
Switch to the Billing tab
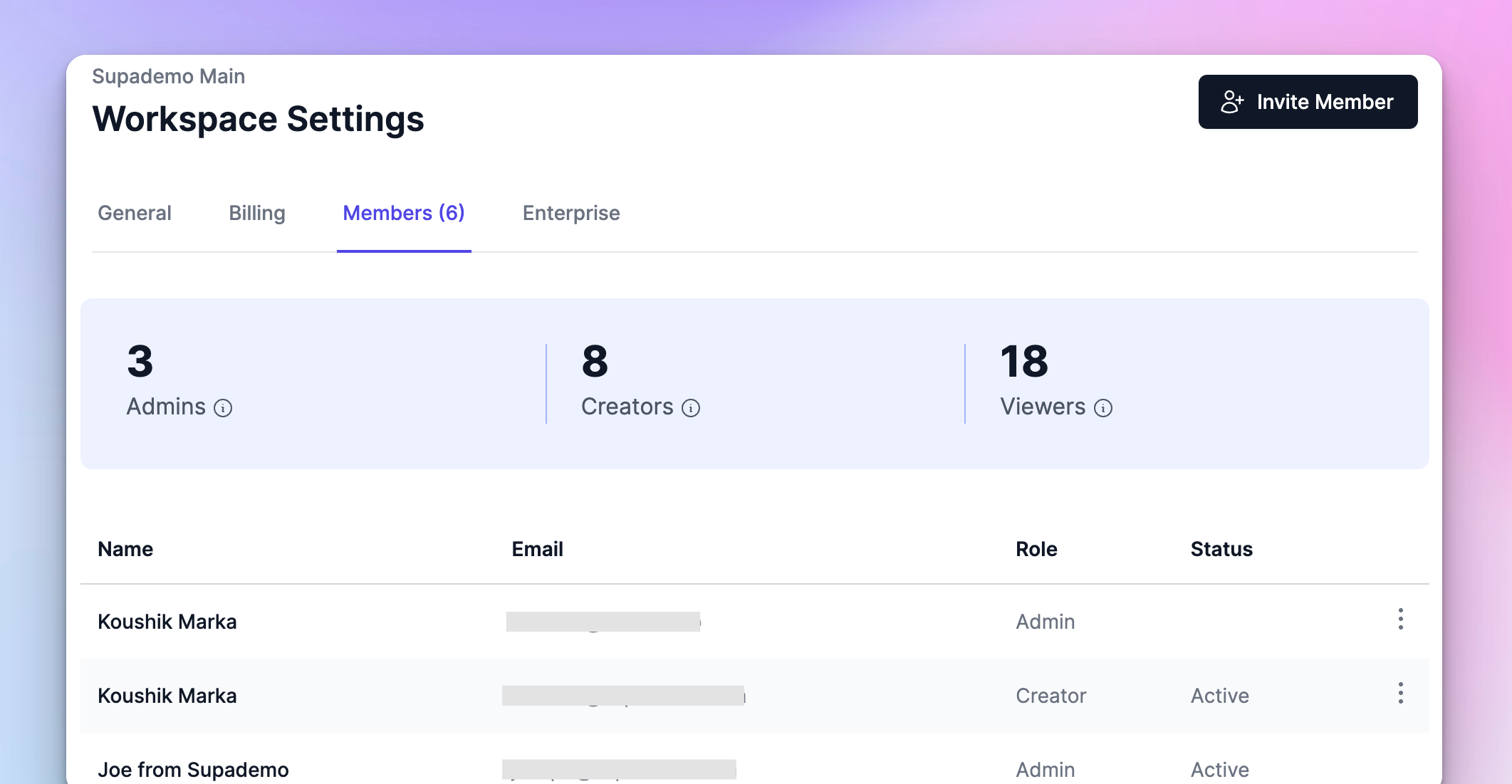[x=257, y=213]
